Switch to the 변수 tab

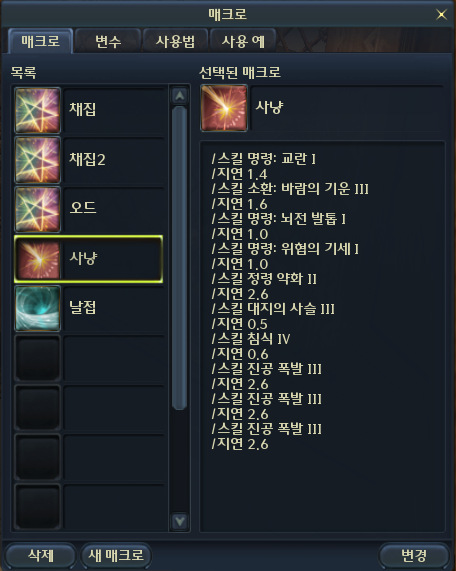tap(108, 41)
